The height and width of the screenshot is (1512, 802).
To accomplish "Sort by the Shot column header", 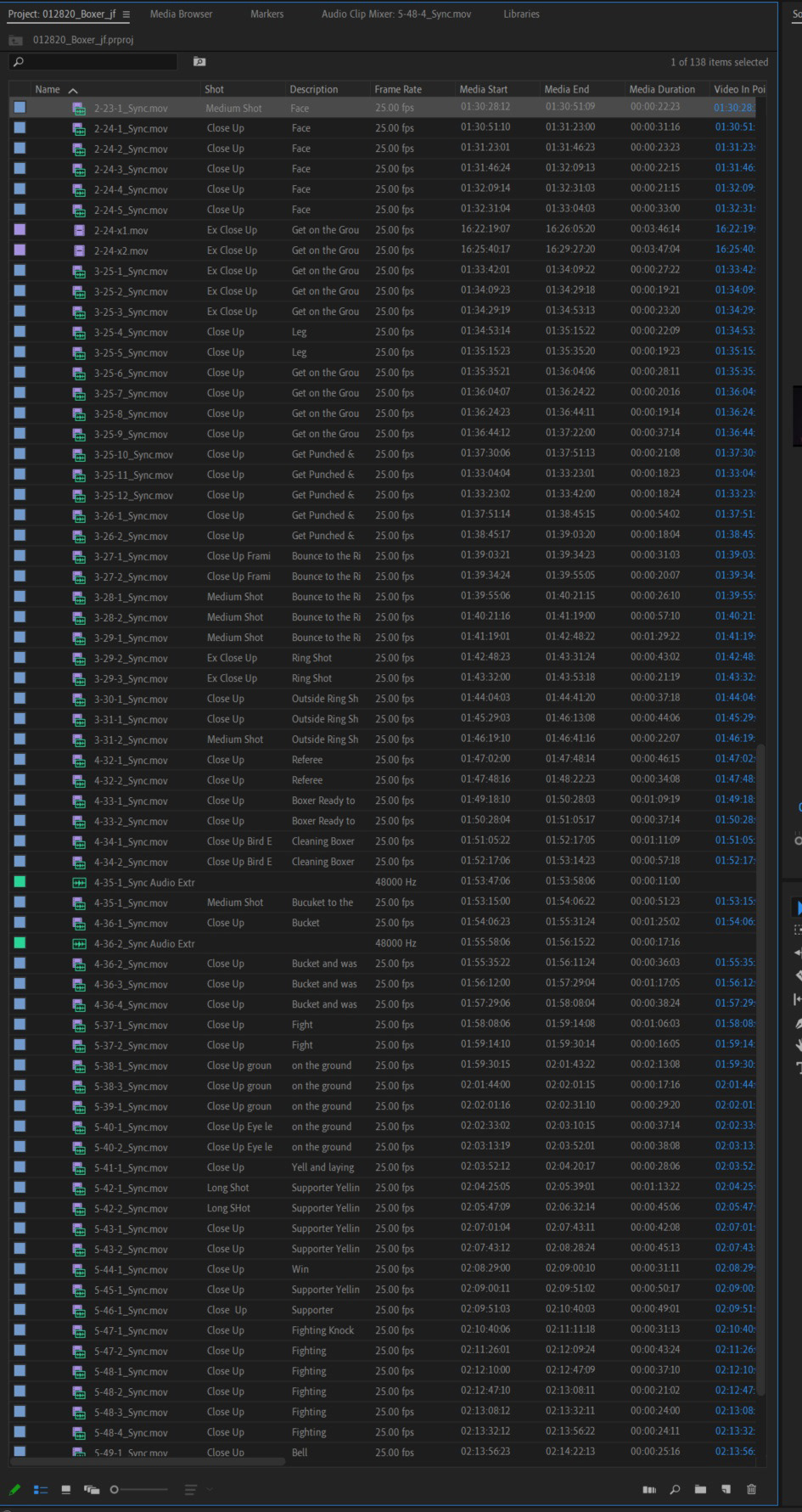I will 214,89.
